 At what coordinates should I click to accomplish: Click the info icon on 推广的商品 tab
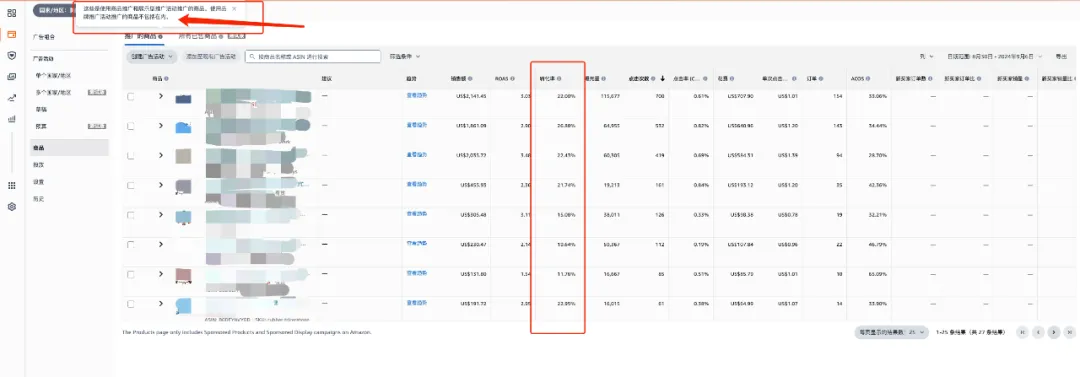(160, 36)
